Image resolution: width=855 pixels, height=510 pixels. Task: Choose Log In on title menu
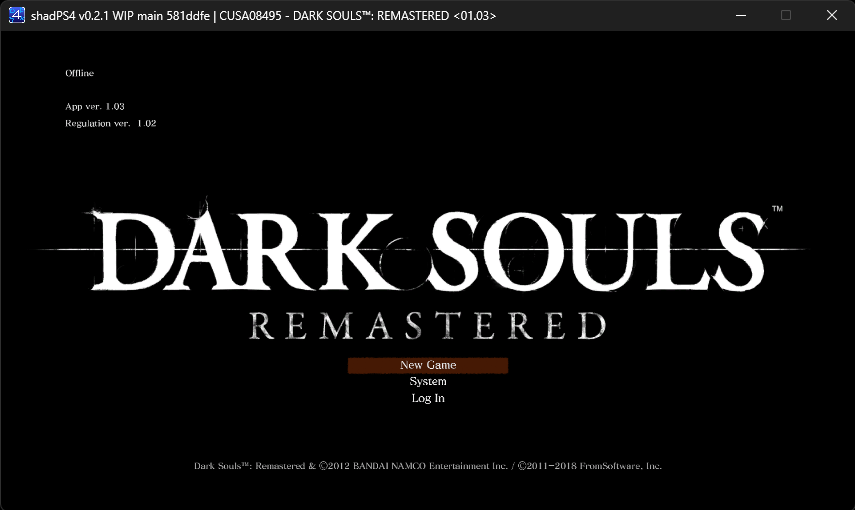coord(428,399)
